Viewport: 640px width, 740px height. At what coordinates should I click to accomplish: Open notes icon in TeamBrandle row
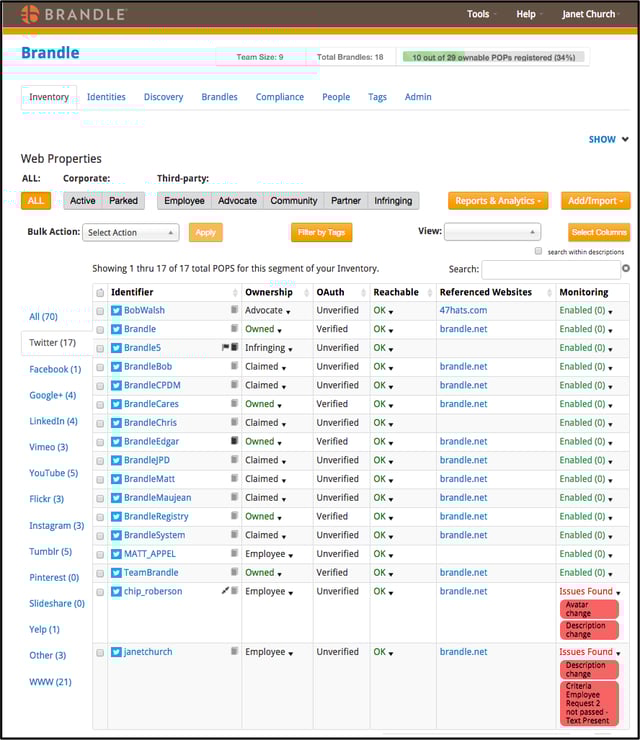click(x=234, y=572)
